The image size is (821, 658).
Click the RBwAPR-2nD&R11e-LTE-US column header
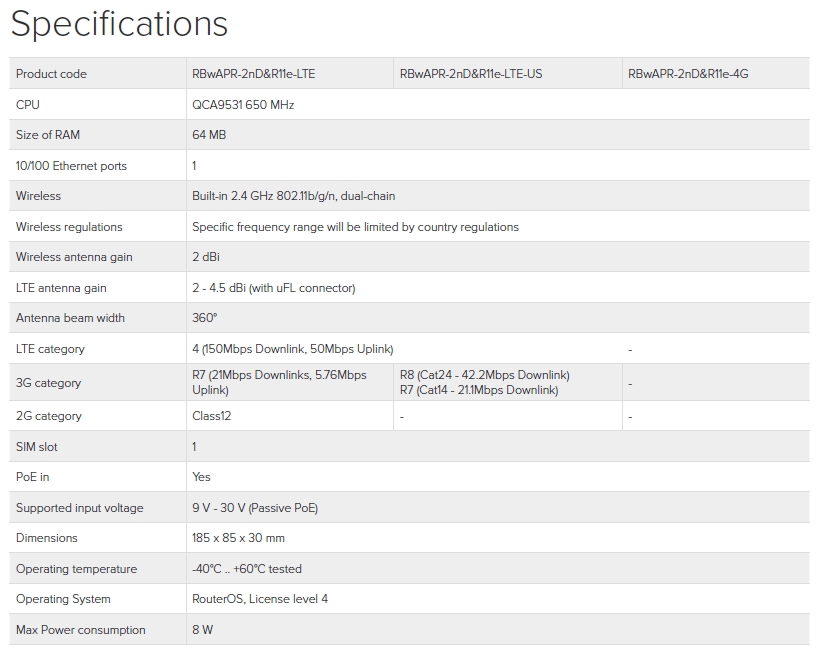pos(471,74)
